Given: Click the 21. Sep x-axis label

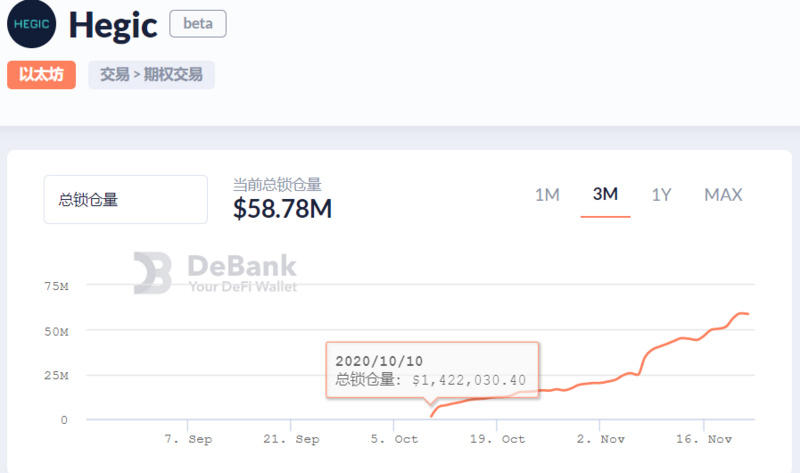Looking at the screenshot, I should 291,439.
